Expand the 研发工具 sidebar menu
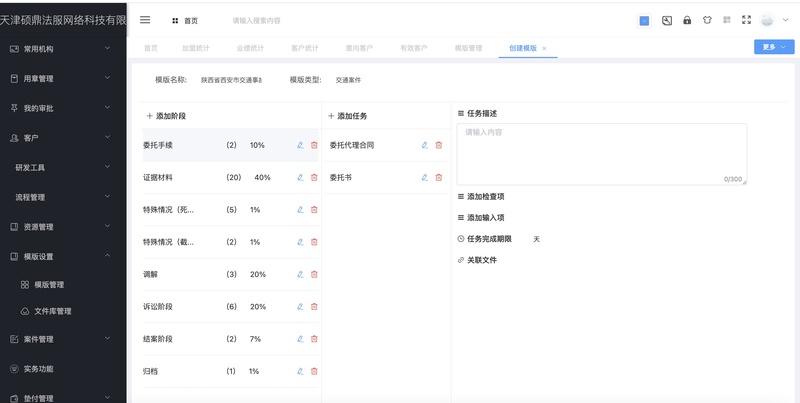Image resolution: width=800 pixels, height=403 pixels. click(63, 167)
